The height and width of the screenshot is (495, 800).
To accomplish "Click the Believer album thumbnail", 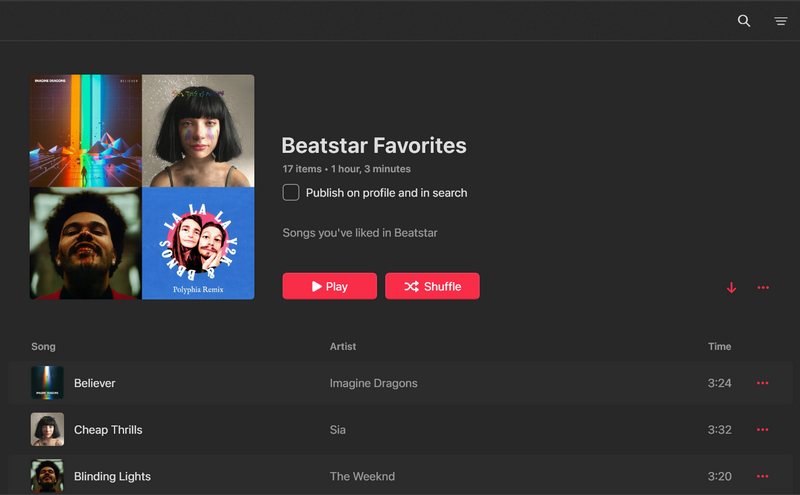I will click(47, 383).
